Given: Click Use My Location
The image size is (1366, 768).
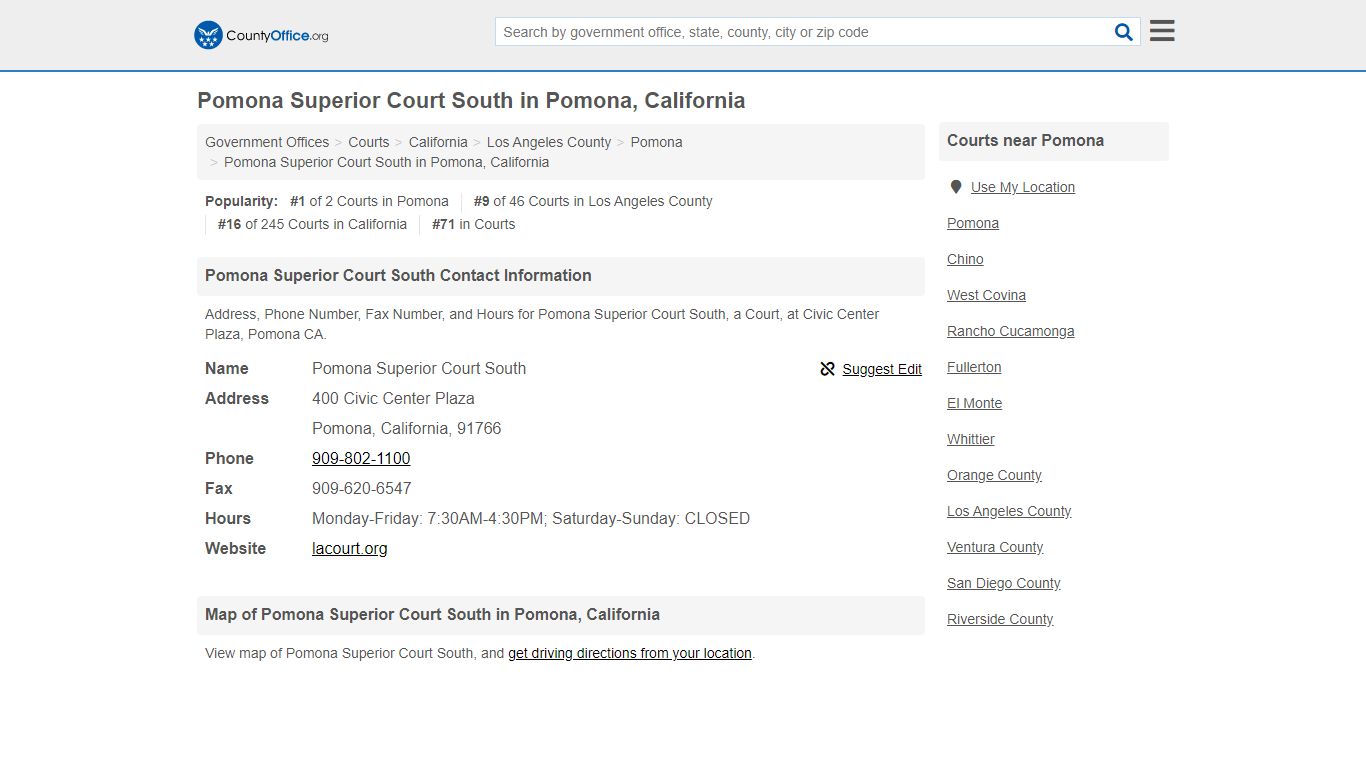Looking at the screenshot, I should 1023,187.
